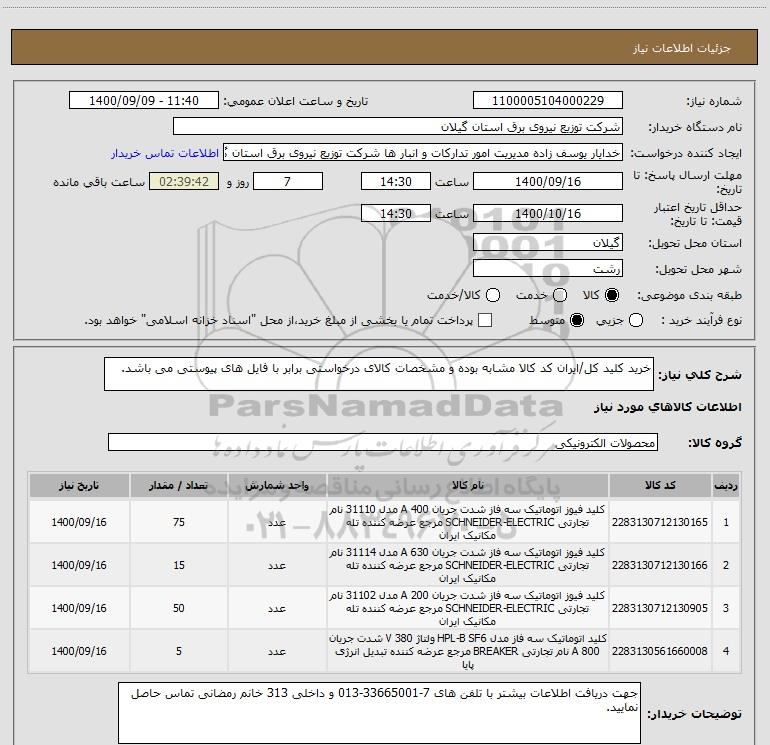The image size is (770, 745).
Task: Click the 200 A مدل 31102 item name
Action: pos(468,608)
